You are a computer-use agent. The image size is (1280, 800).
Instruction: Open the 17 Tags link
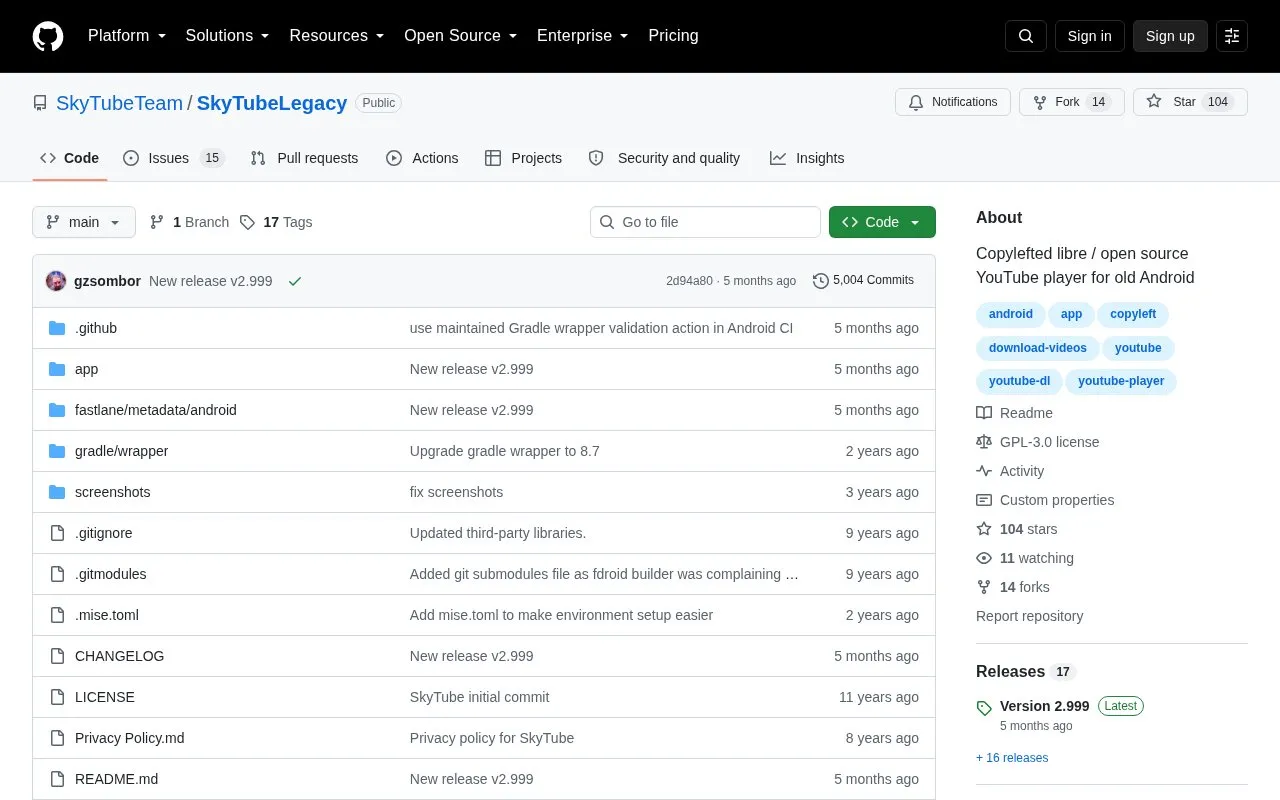[276, 222]
